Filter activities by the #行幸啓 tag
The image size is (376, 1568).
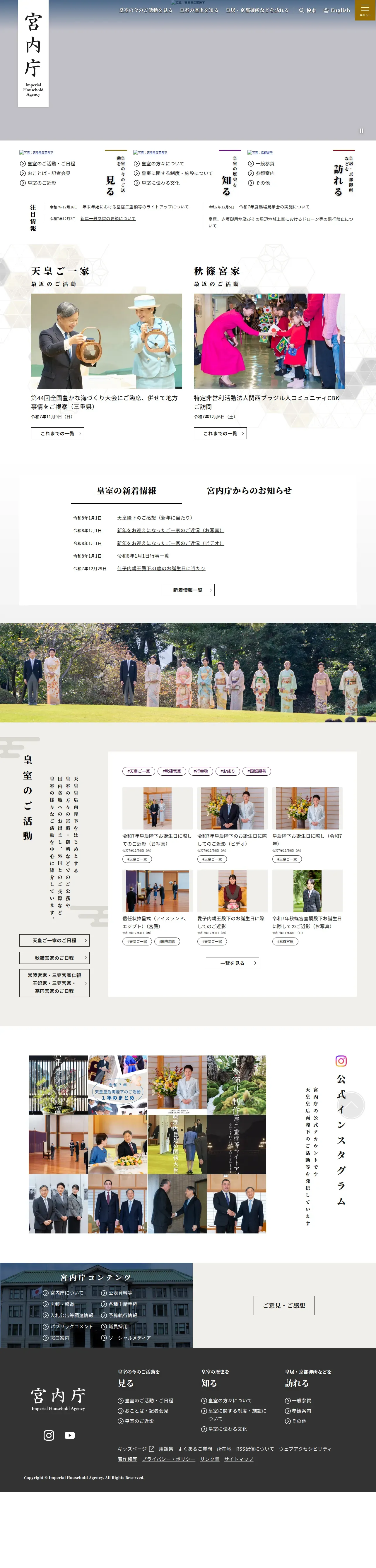(x=201, y=771)
